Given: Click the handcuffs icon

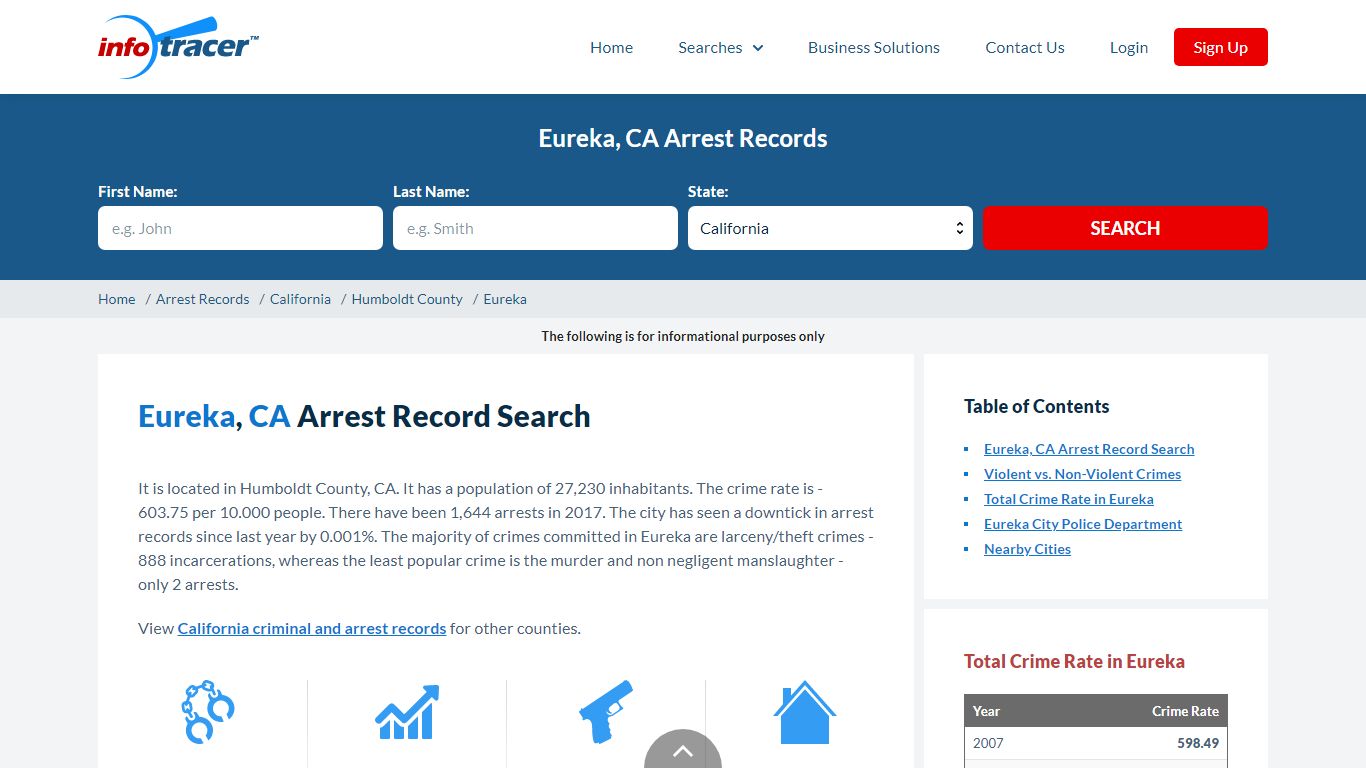Looking at the screenshot, I should 208,712.
